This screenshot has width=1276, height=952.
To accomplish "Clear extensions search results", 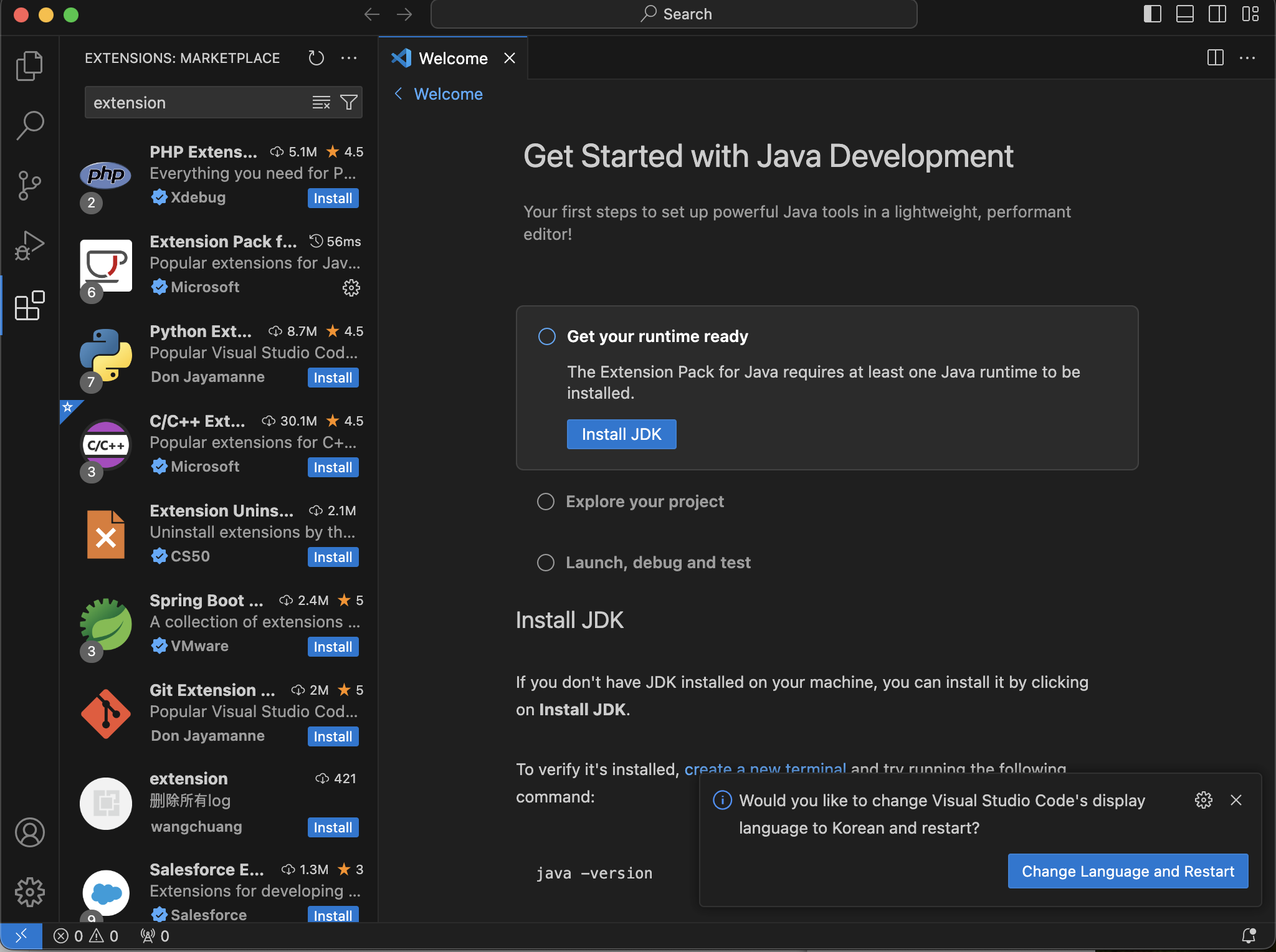I will (x=321, y=102).
